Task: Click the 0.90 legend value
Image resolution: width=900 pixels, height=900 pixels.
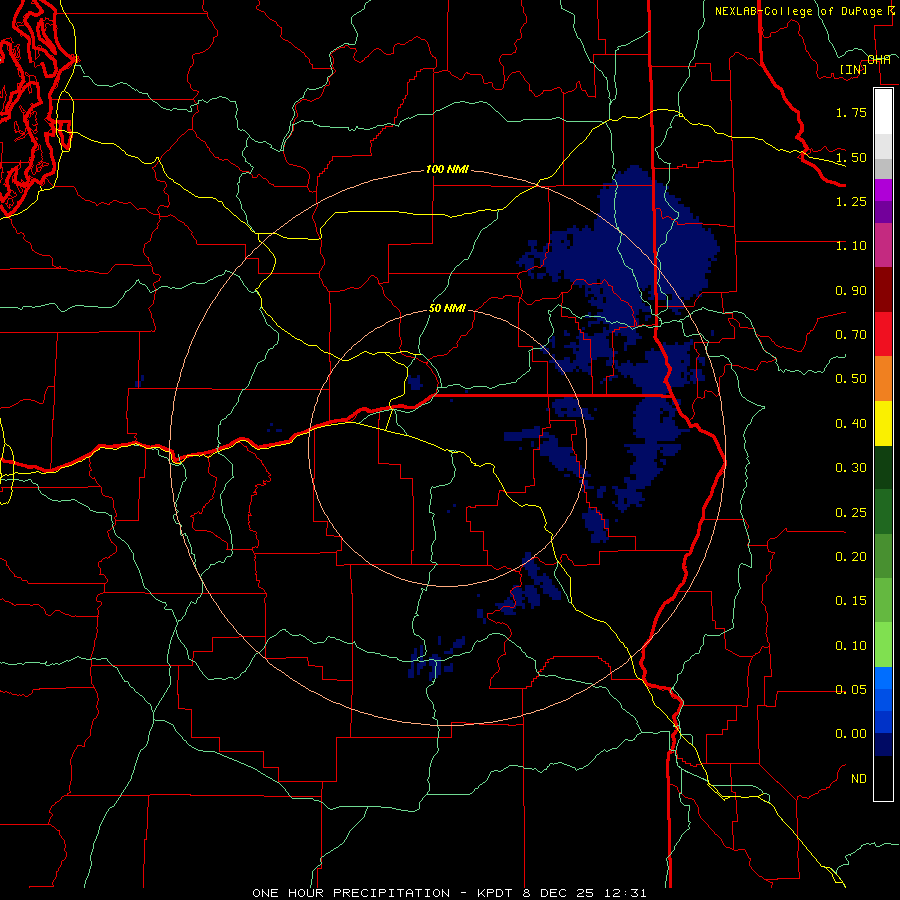Action: tap(851, 290)
